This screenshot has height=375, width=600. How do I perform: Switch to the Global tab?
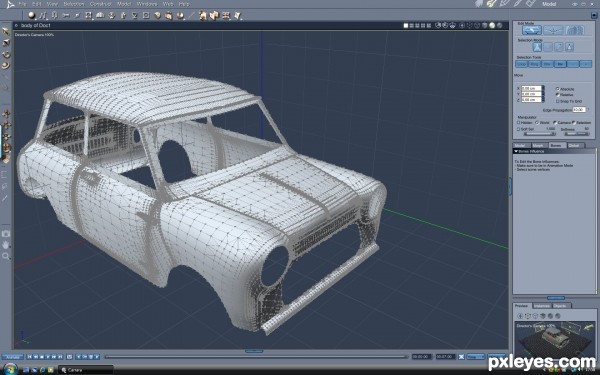(574, 145)
